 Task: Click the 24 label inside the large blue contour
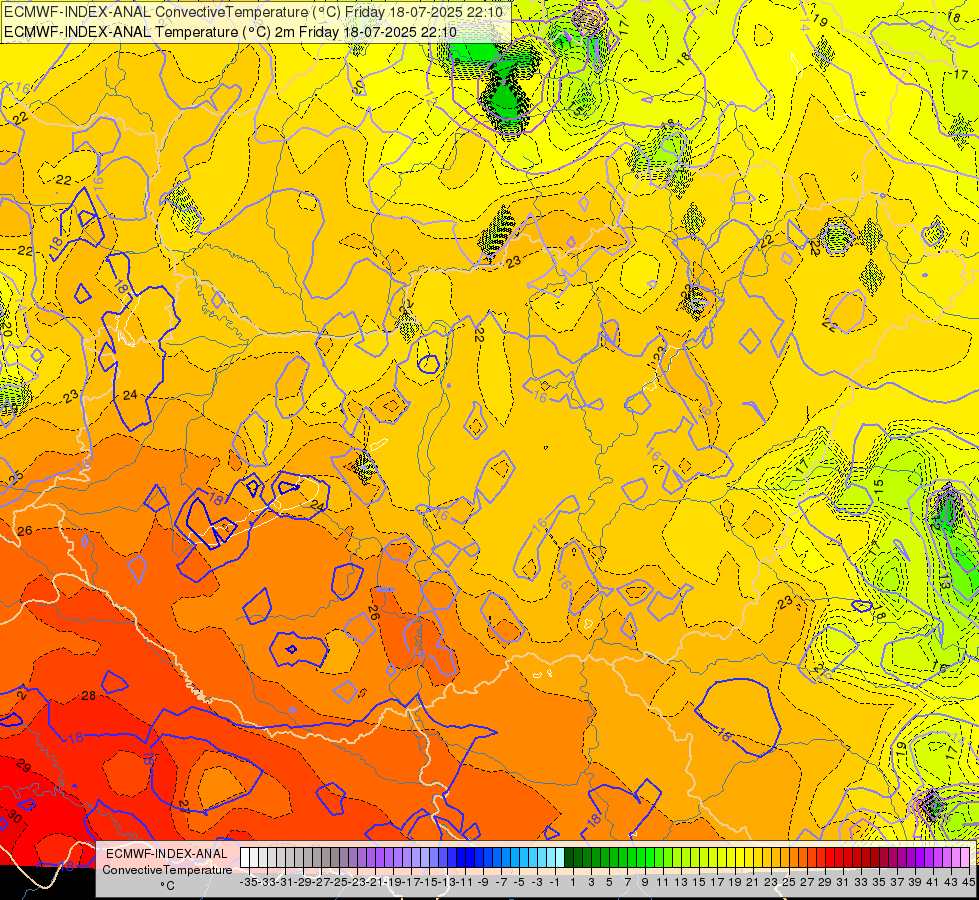[130, 395]
